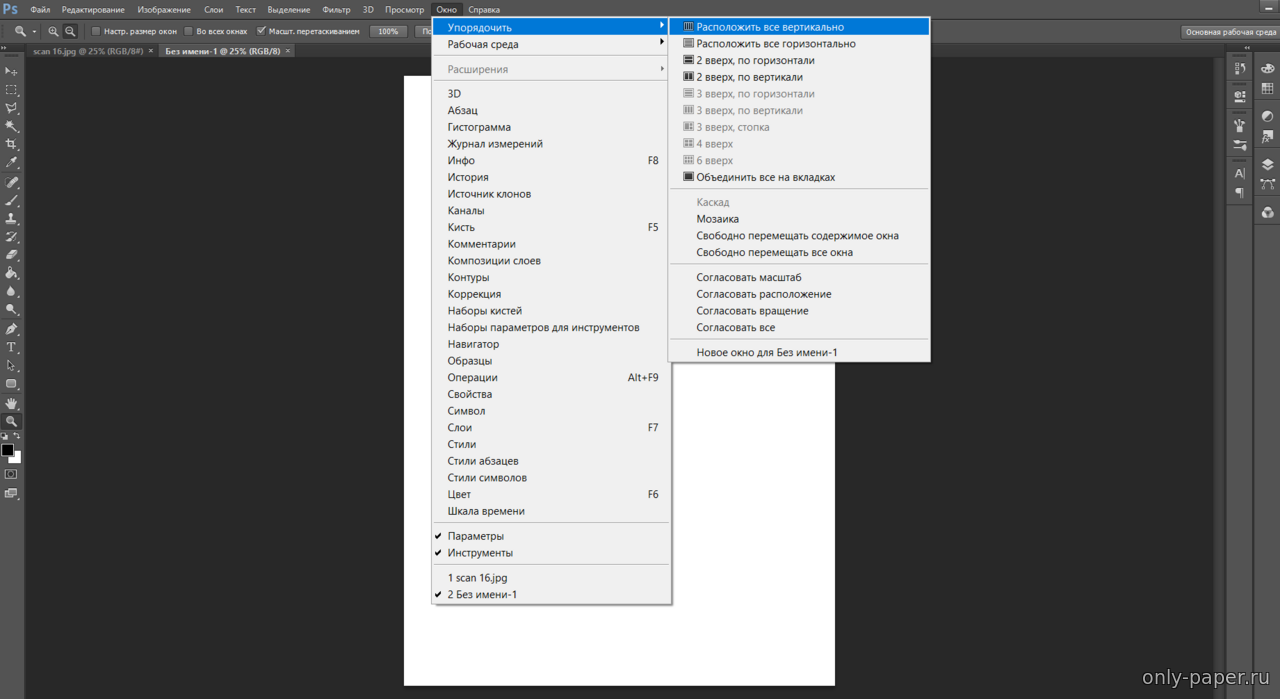
Task: Switch to checked document '2 Без имени-1'
Action: tap(552, 595)
